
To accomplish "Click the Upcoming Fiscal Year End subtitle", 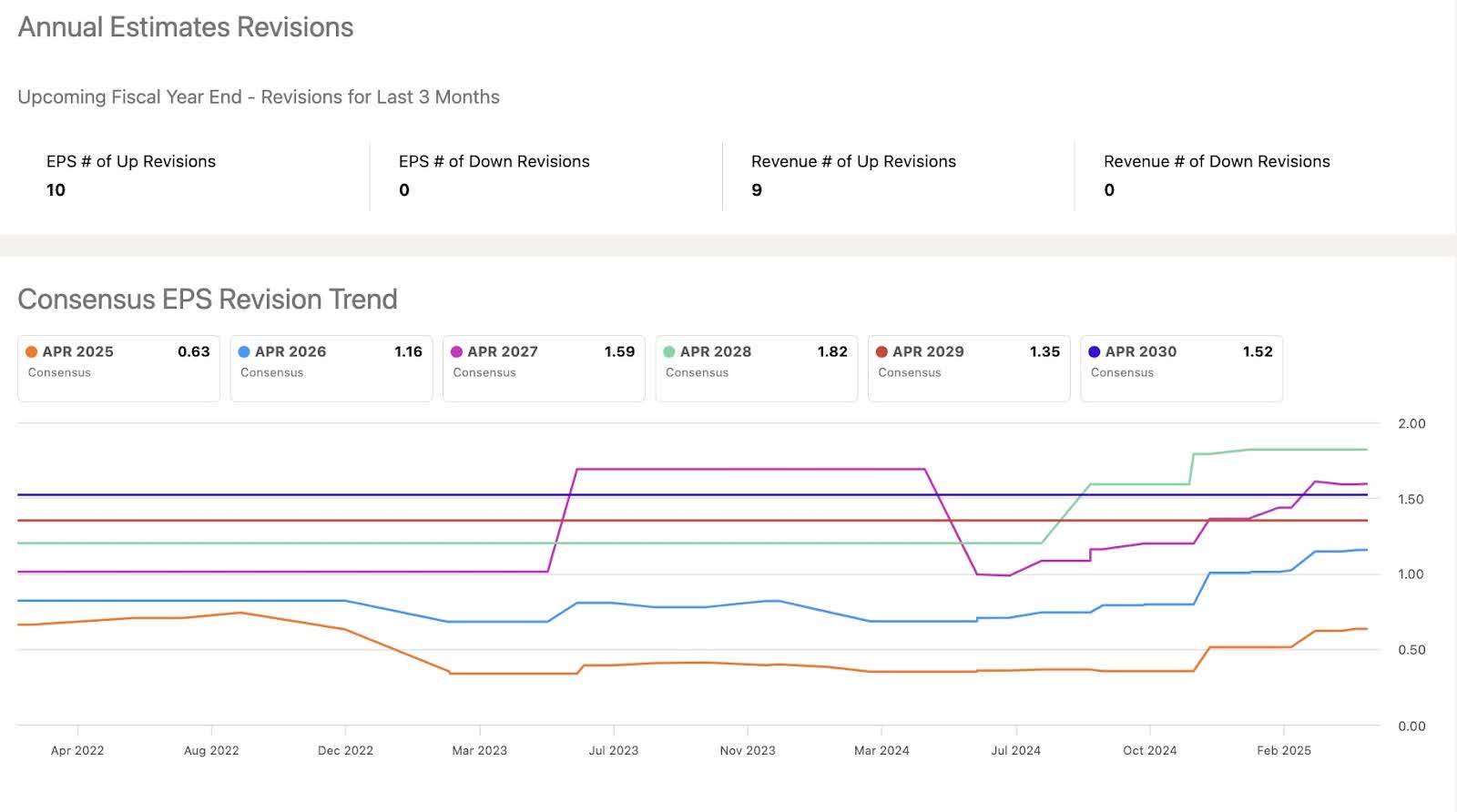I will [259, 97].
